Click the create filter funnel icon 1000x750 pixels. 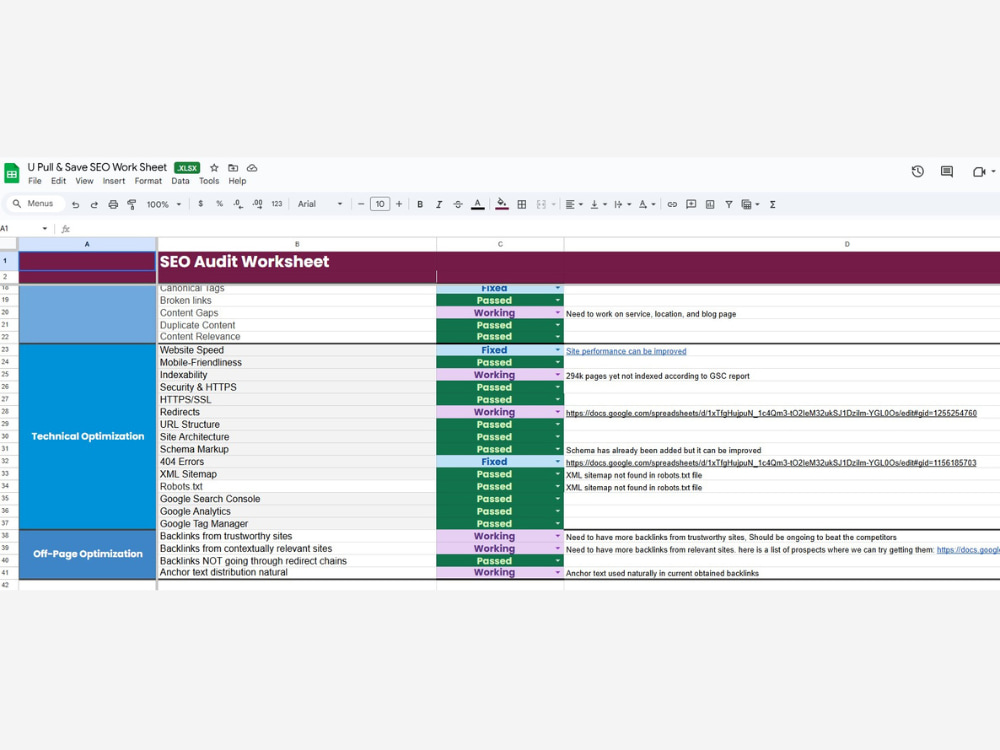[x=728, y=205]
